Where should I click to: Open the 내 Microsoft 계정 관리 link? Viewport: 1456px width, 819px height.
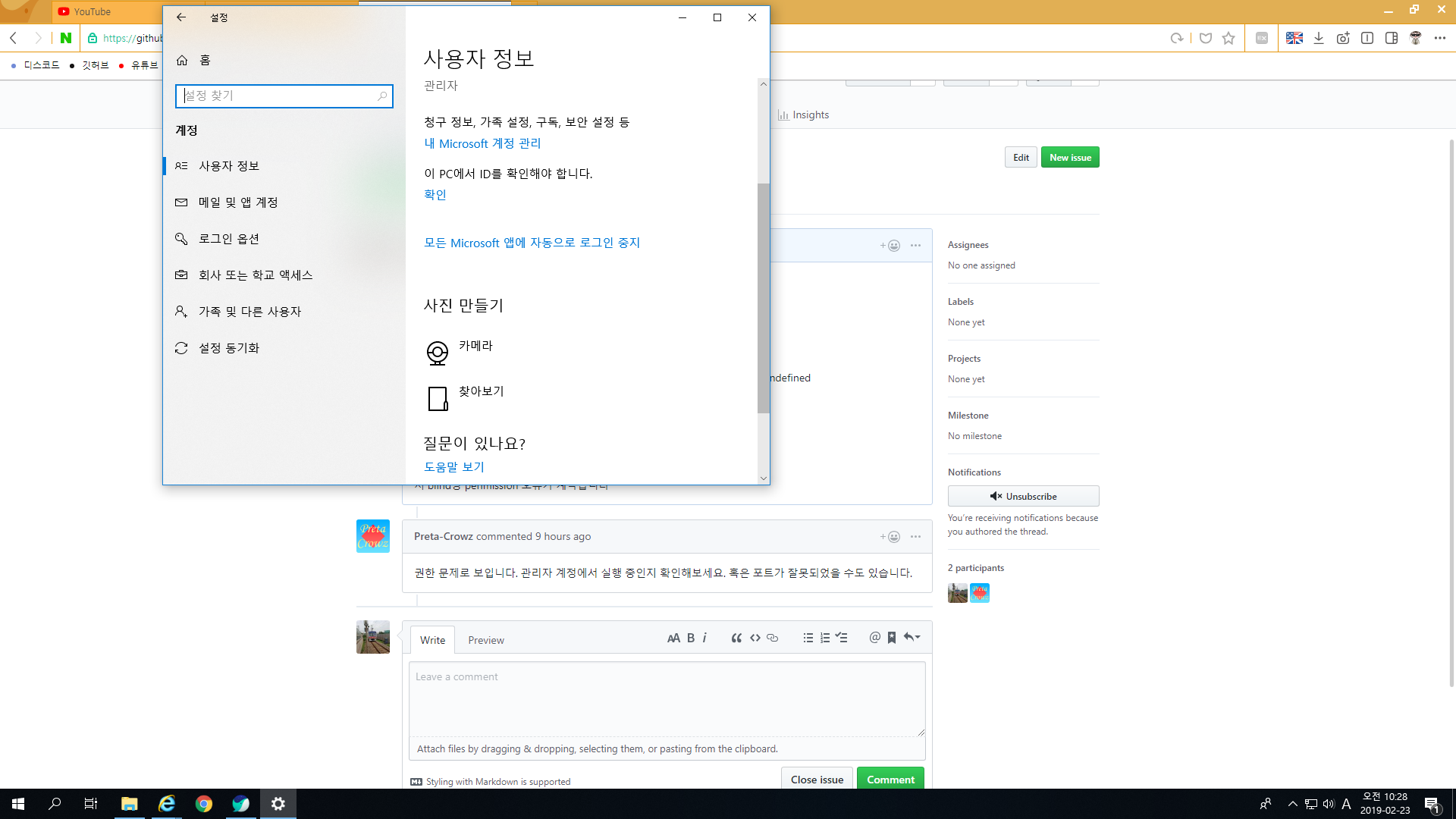pyautogui.click(x=482, y=143)
